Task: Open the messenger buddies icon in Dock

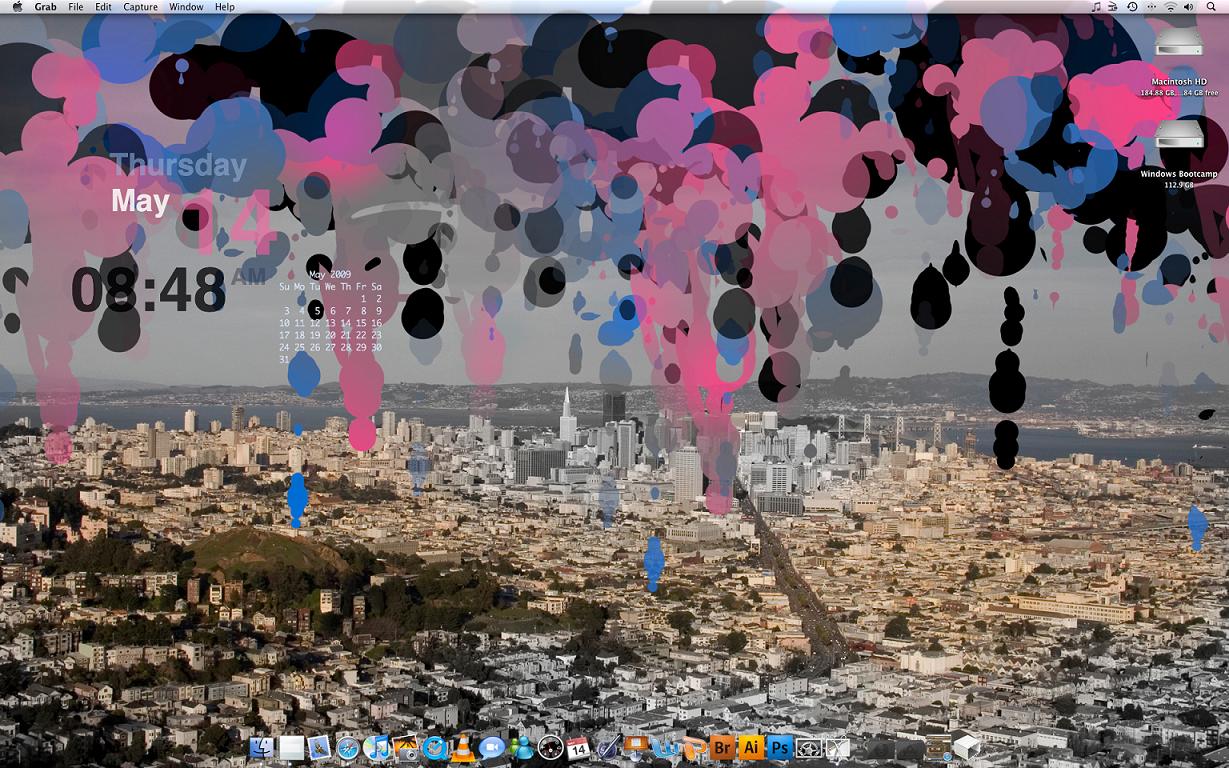Action: point(521,748)
